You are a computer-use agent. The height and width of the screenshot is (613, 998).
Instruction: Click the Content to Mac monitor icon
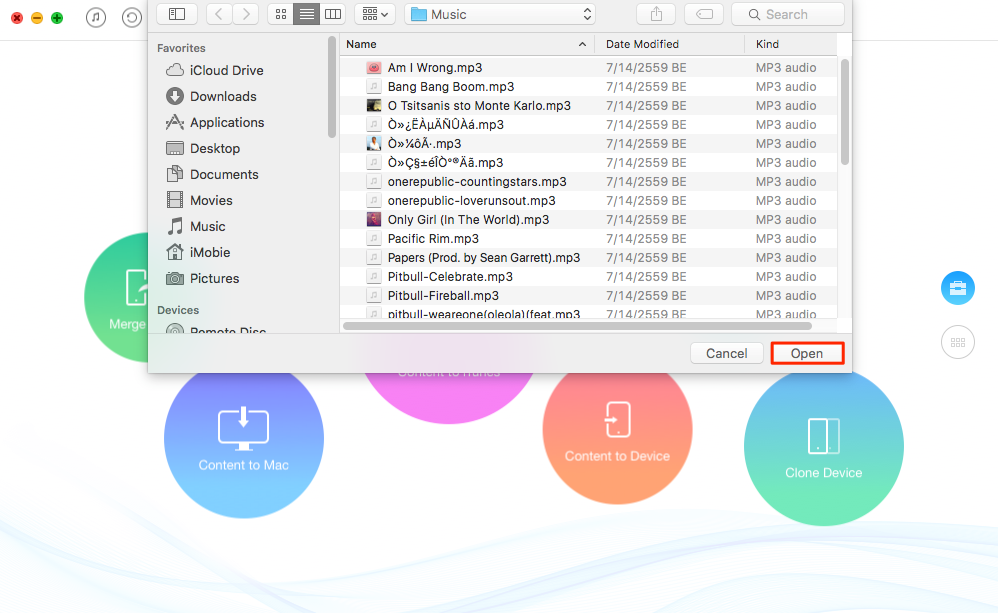coord(243,428)
